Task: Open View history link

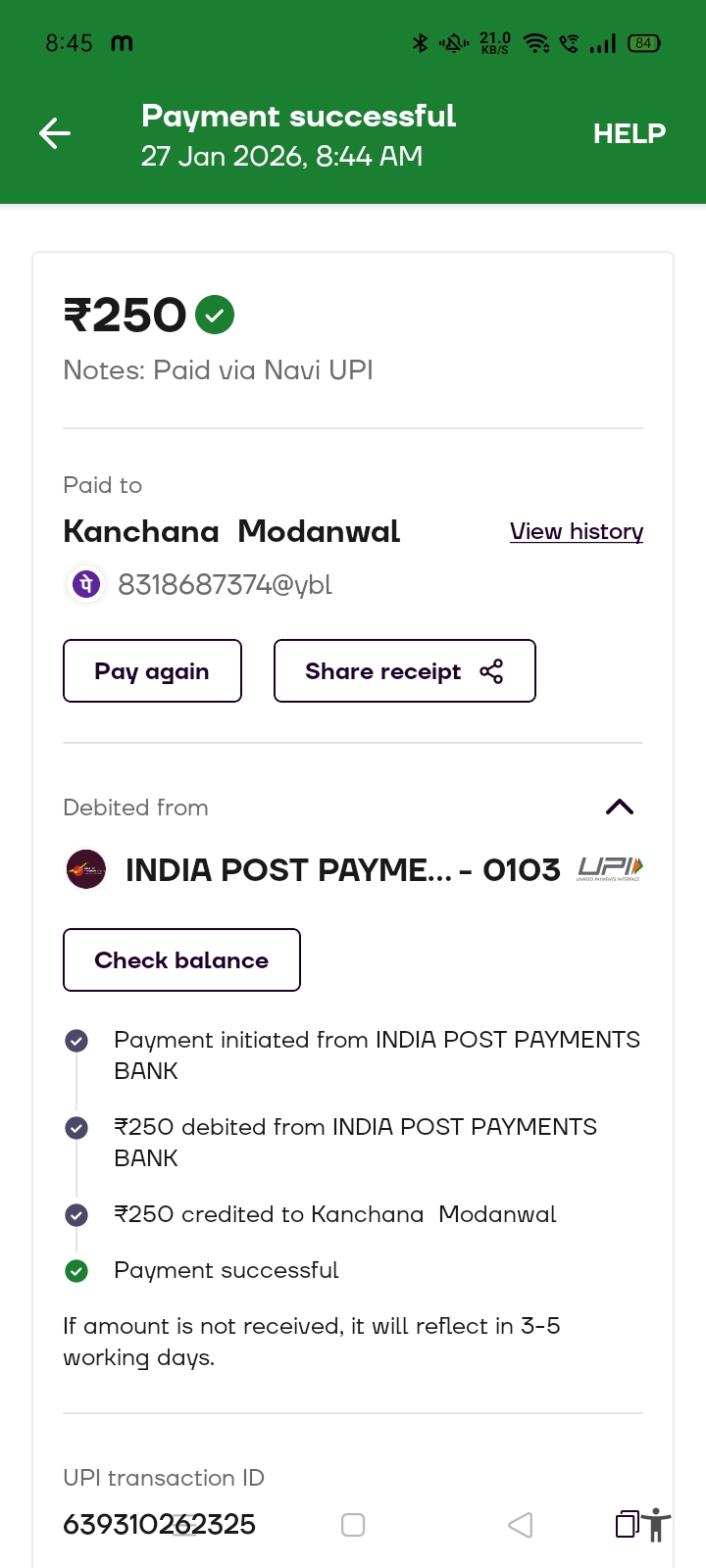Action: tap(576, 531)
